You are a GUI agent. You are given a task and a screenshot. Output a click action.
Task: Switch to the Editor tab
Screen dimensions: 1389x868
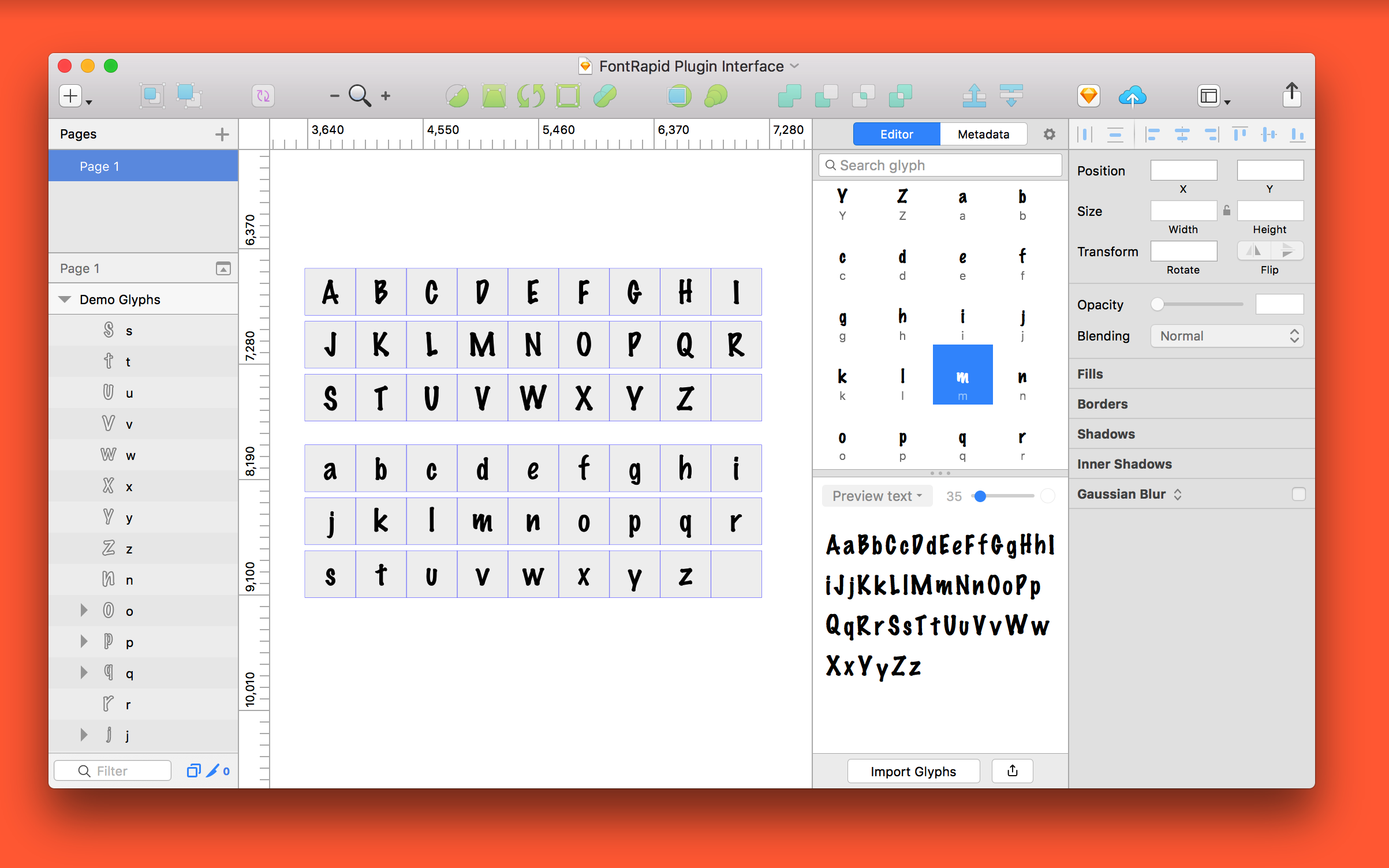point(896,134)
